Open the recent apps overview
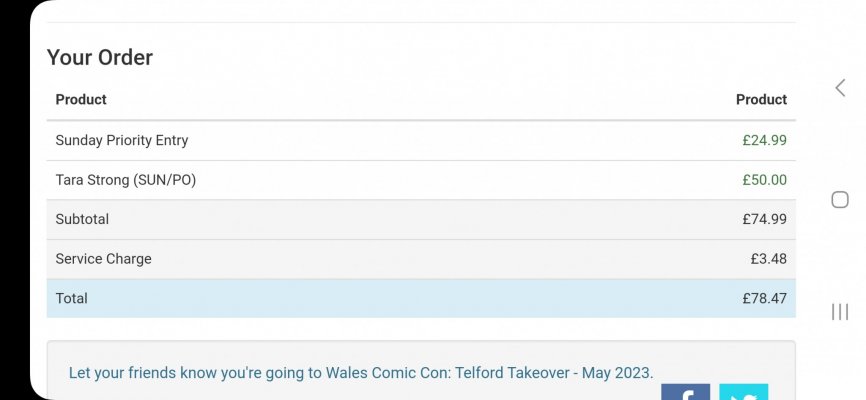The height and width of the screenshot is (400, 866). pyautogui.click(x=840, y=313)
